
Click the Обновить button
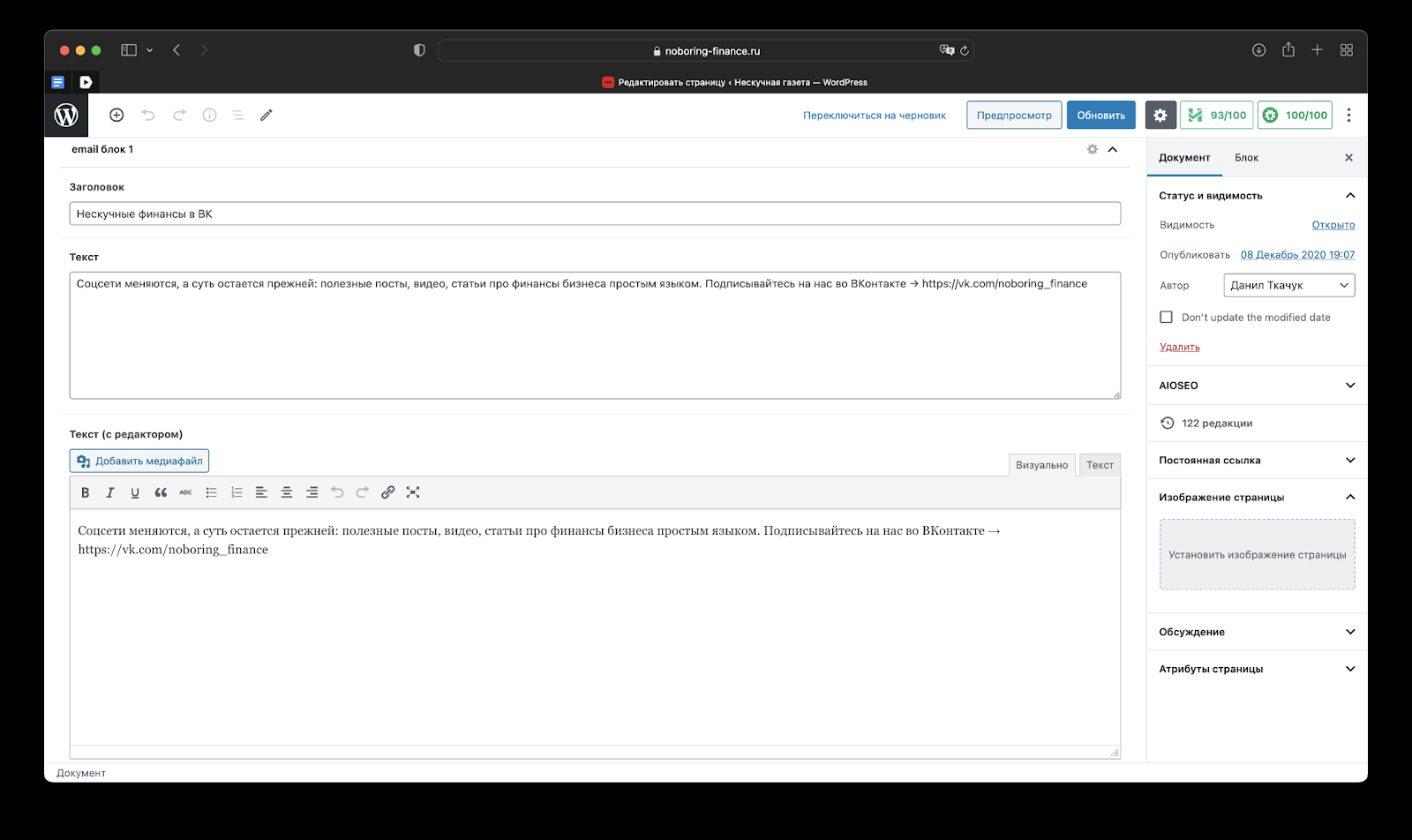(x=1100, y=115)
